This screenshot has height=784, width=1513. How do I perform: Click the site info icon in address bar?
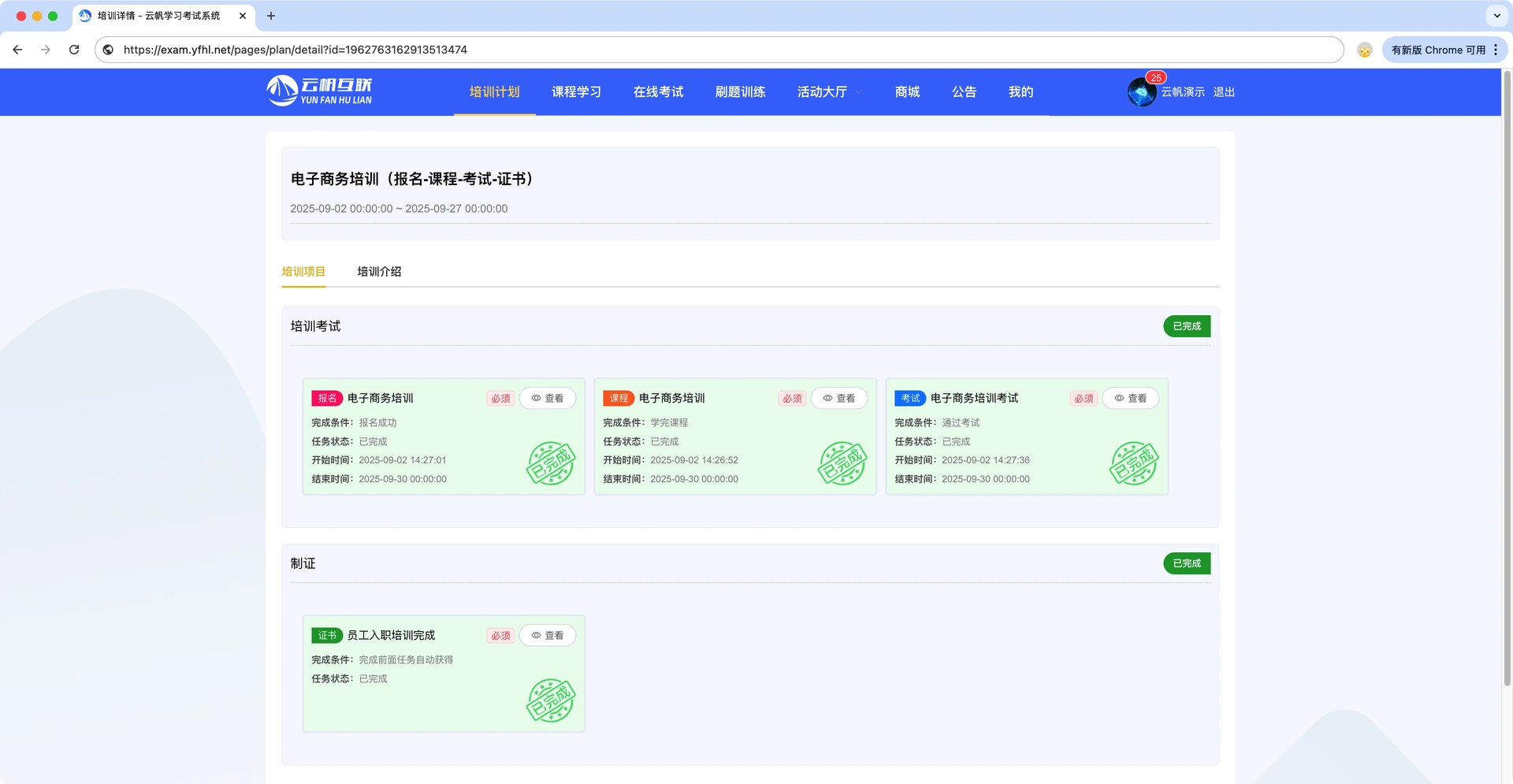109,50
